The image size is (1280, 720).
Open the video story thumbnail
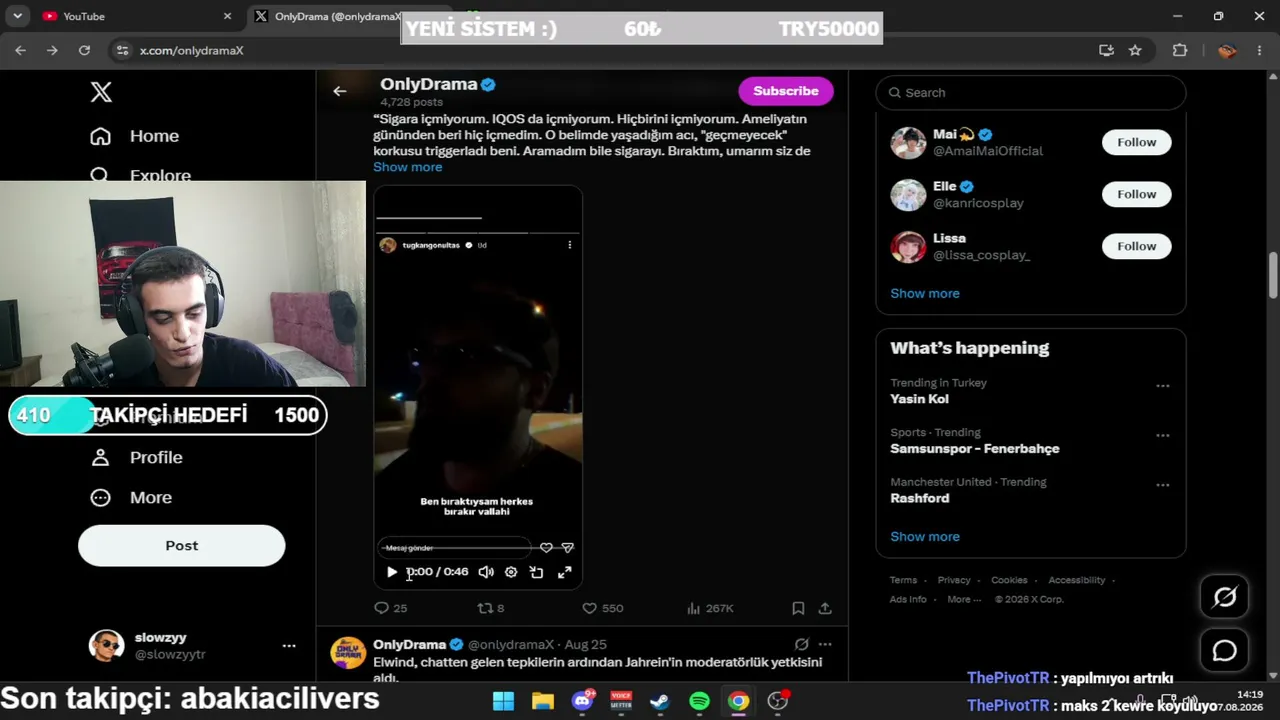tap(478, 387)
